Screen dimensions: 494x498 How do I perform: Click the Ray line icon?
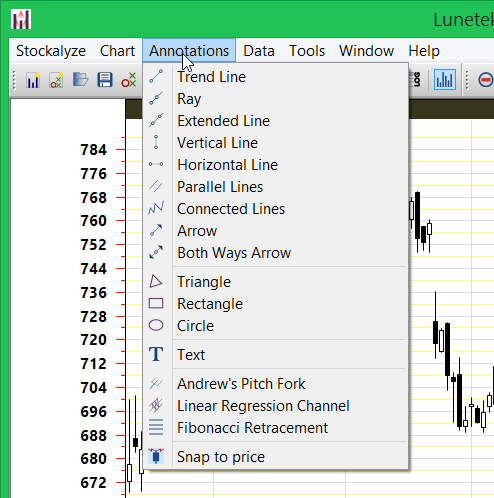pos(156,98)
